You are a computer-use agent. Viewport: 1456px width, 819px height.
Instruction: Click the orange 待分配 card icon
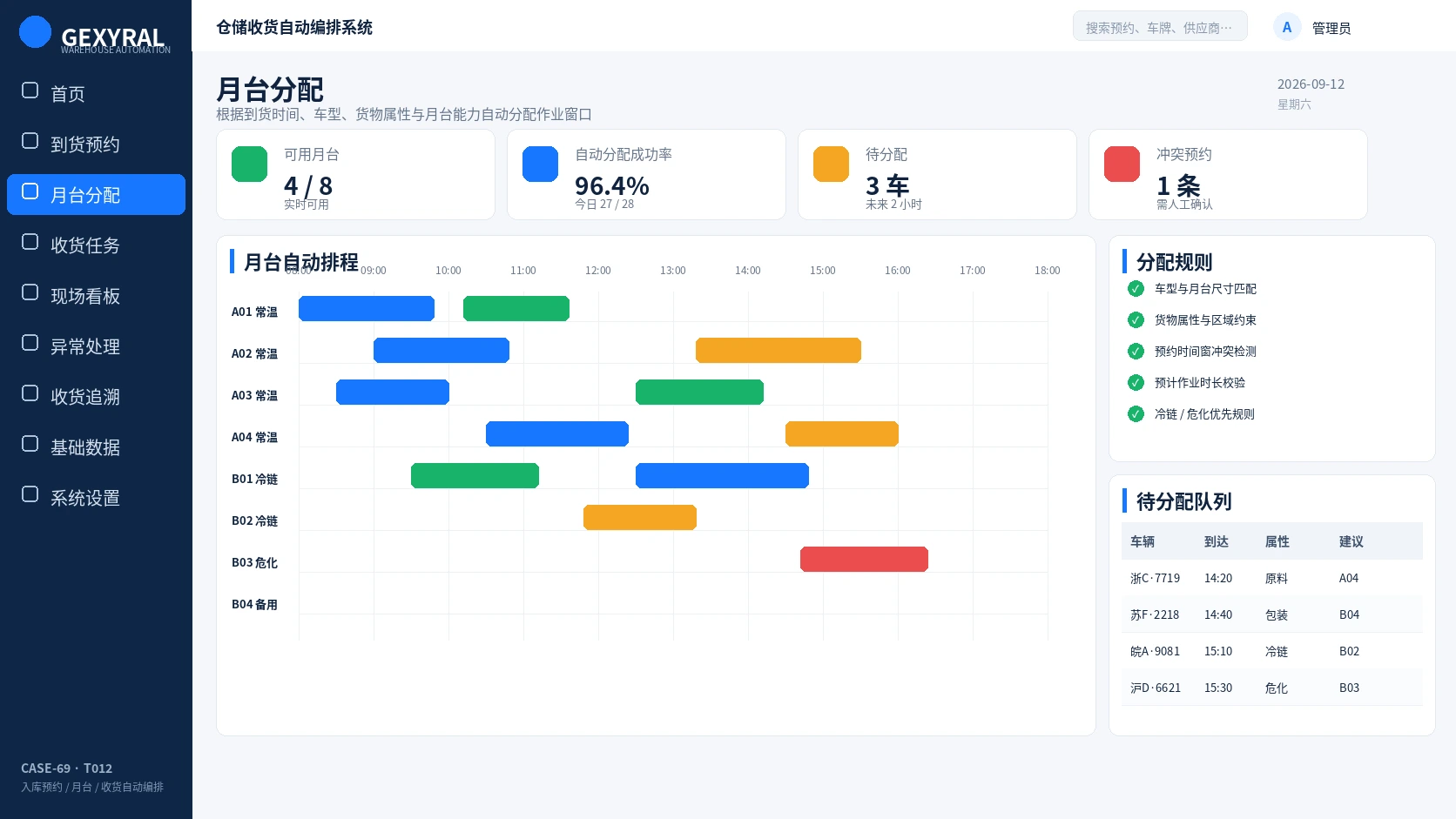coord(831,164)
